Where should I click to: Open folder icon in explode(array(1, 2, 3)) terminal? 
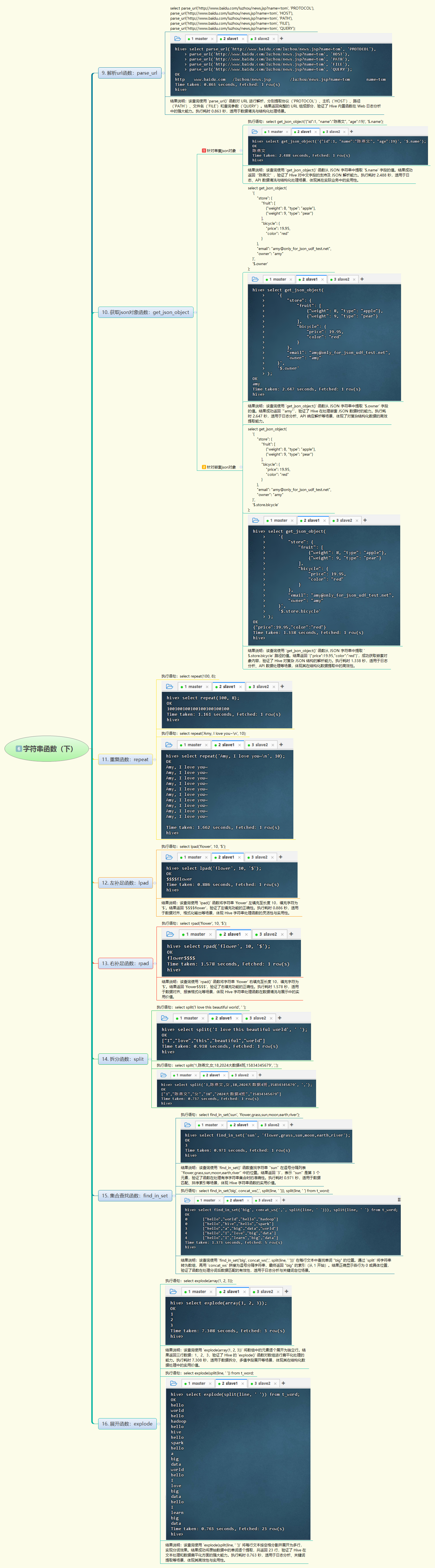(173, 1291)
